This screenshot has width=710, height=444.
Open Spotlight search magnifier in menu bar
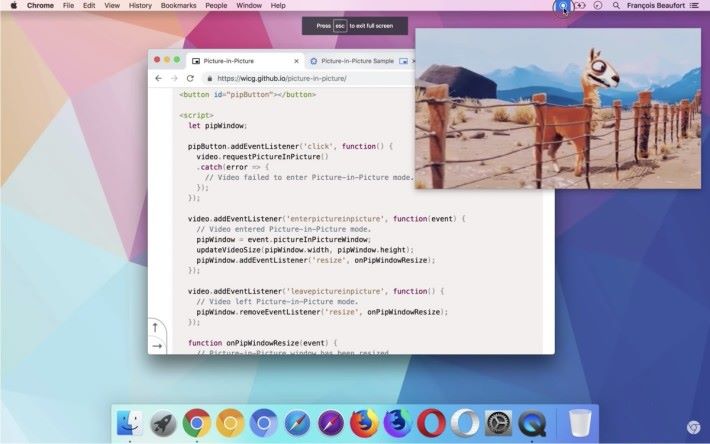(616, 5)
